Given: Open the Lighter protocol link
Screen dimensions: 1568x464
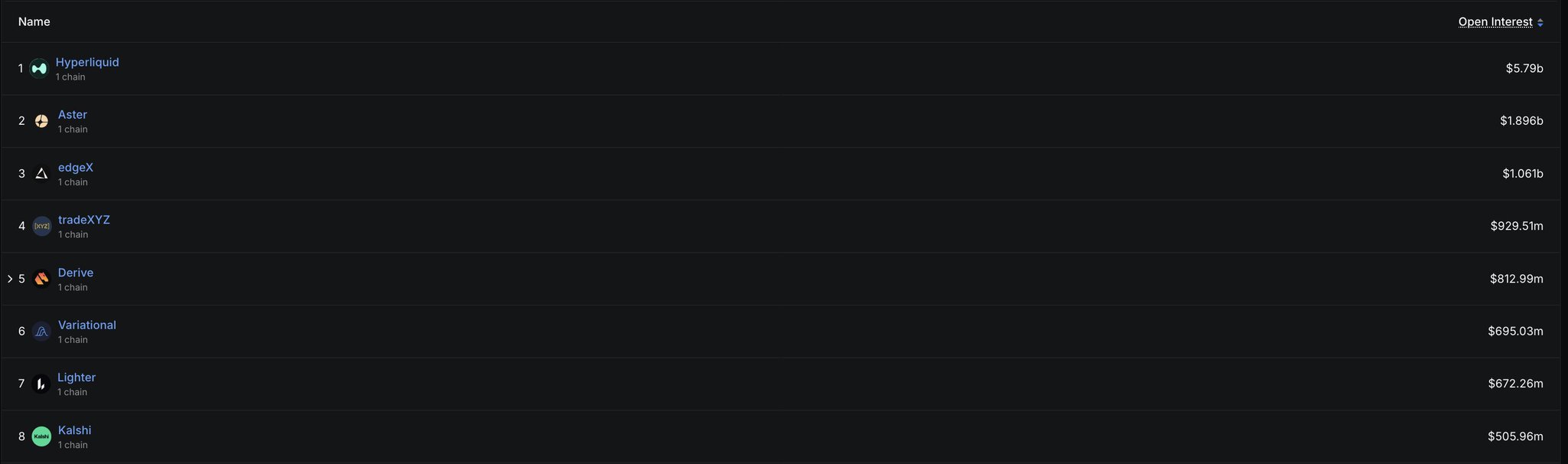Looking at the screenshot, I should tap(77, 377).
